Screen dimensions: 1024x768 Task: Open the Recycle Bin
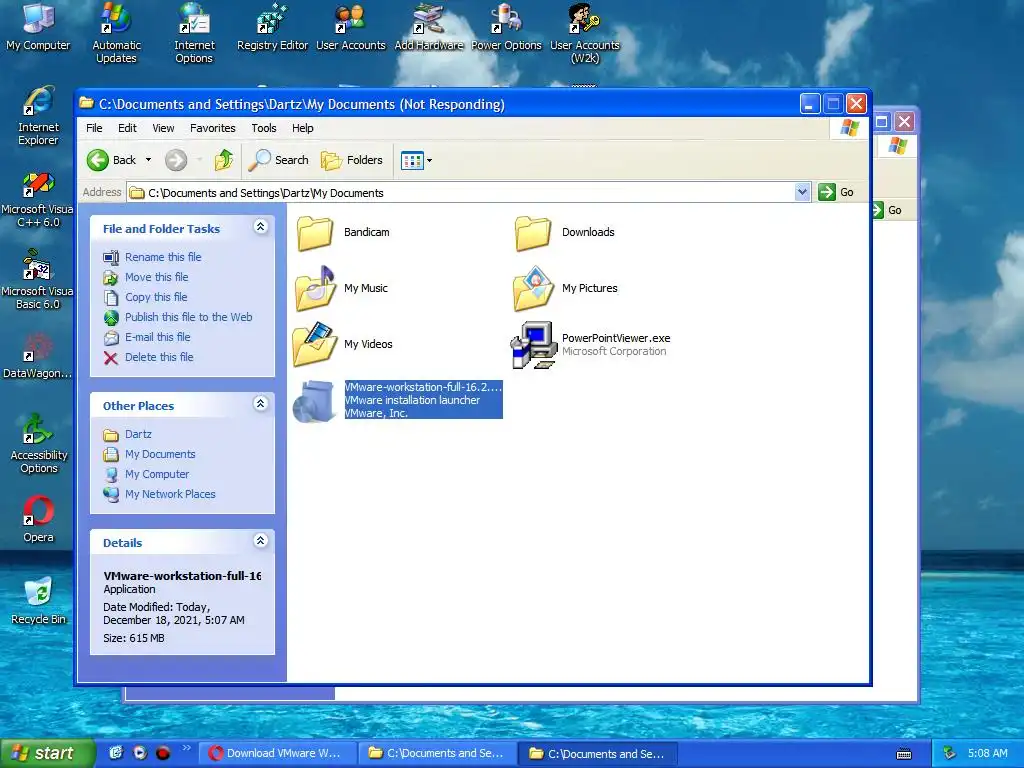point(39,601)
